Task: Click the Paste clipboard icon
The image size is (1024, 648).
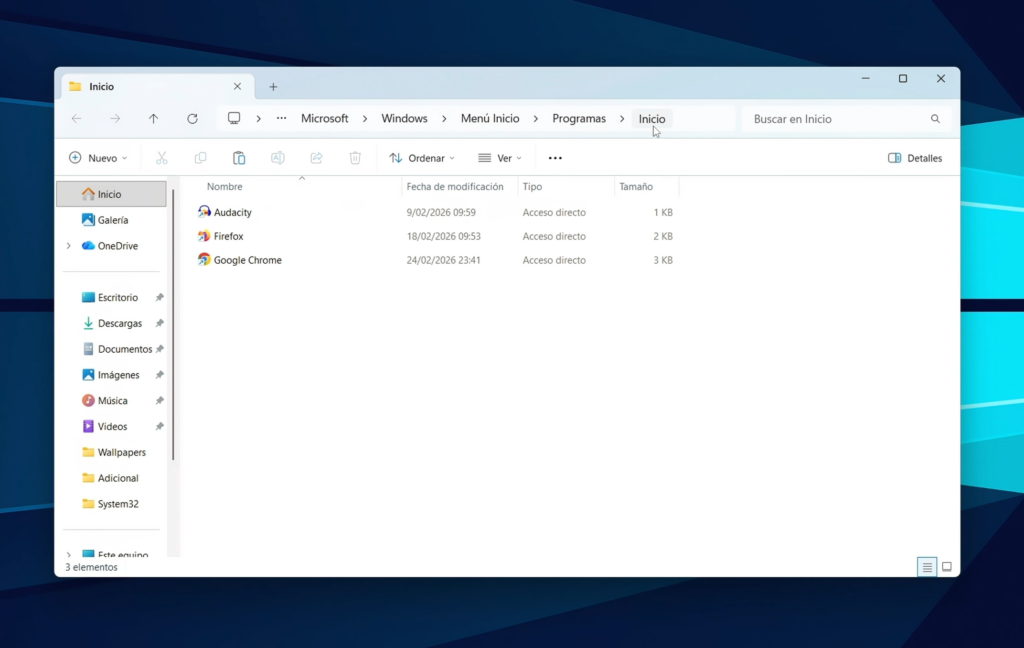Action: pos(239,158)
